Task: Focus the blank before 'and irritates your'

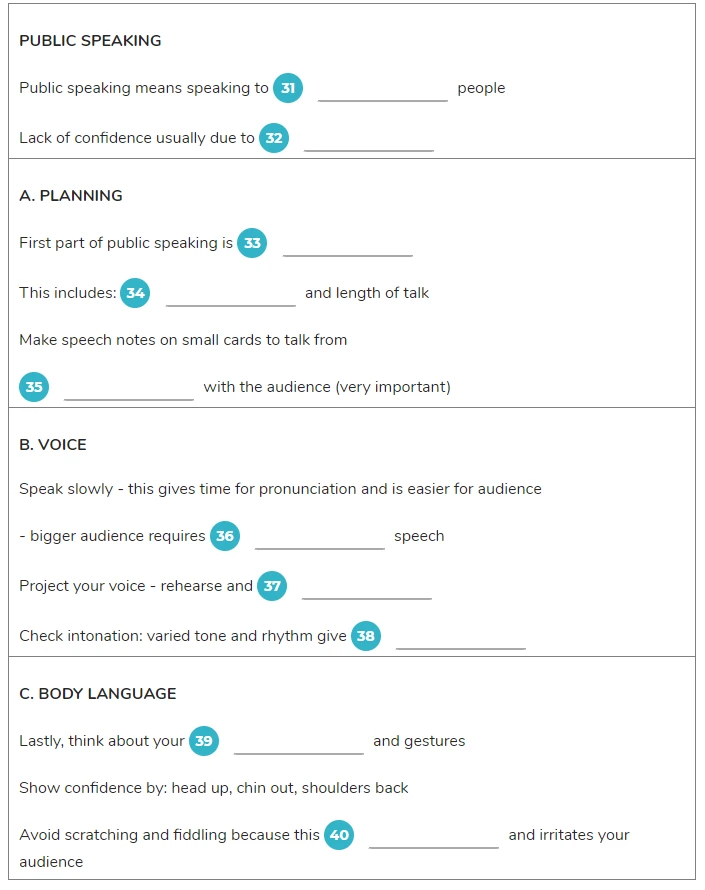Action: [x=434, y=837]
